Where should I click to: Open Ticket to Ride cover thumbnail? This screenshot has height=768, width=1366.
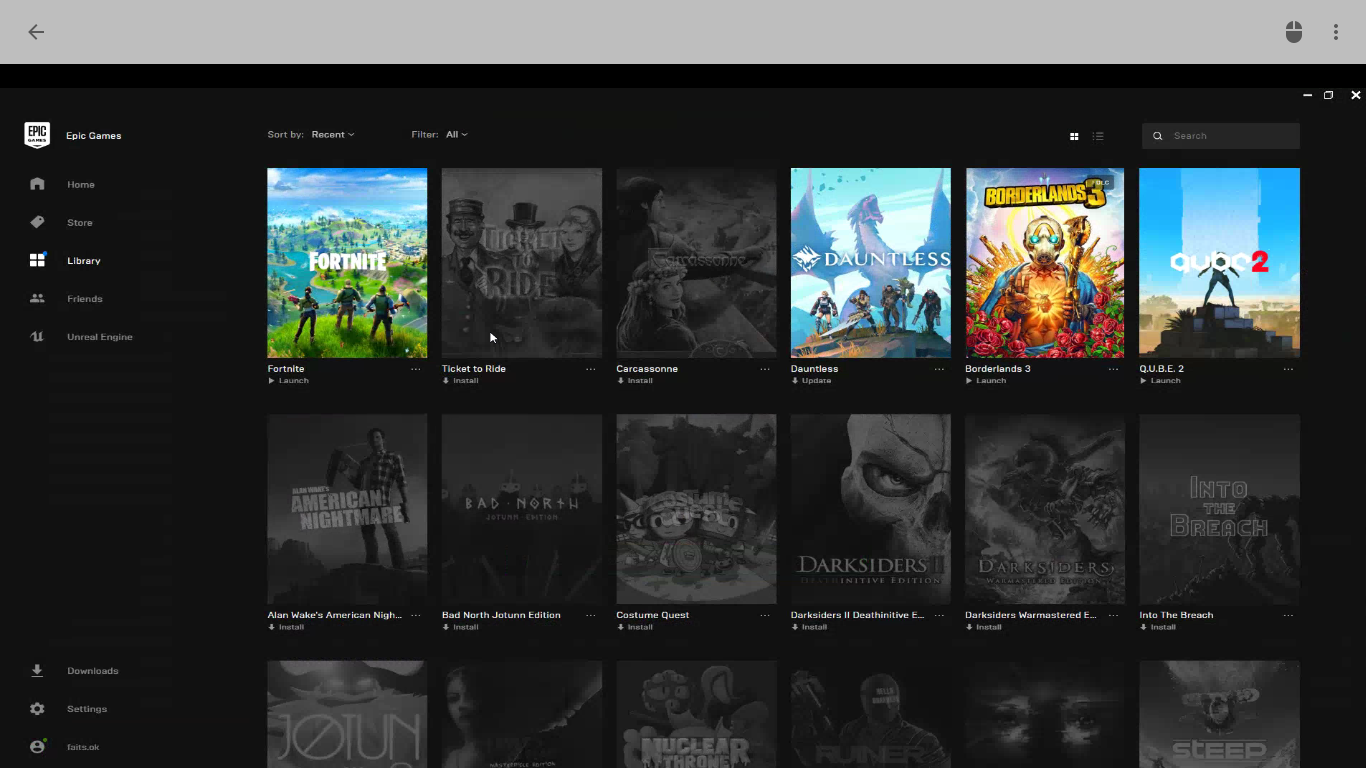pyautogui.click(x=522, y=263)
